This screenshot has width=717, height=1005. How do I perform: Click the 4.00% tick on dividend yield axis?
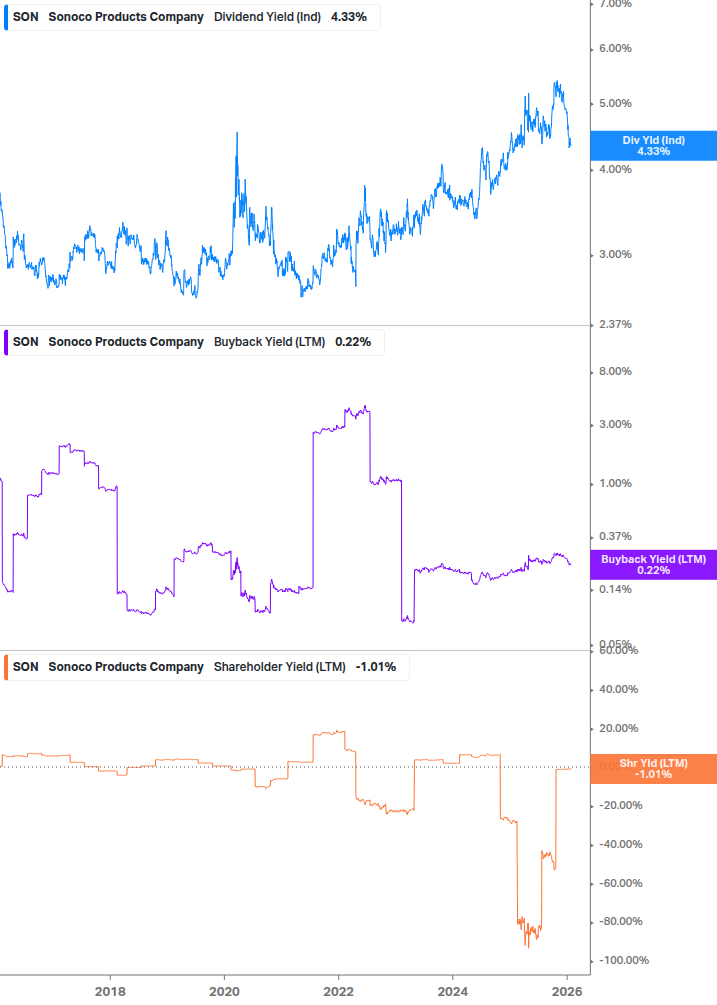(x=615, y=169)
